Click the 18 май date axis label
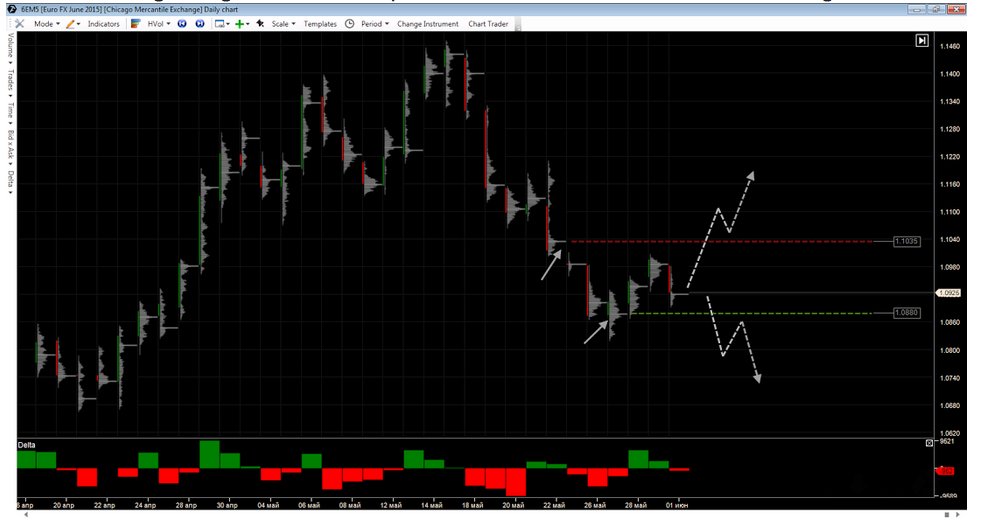983x519 pixels. pyautogui.click(x=473, y=505)
